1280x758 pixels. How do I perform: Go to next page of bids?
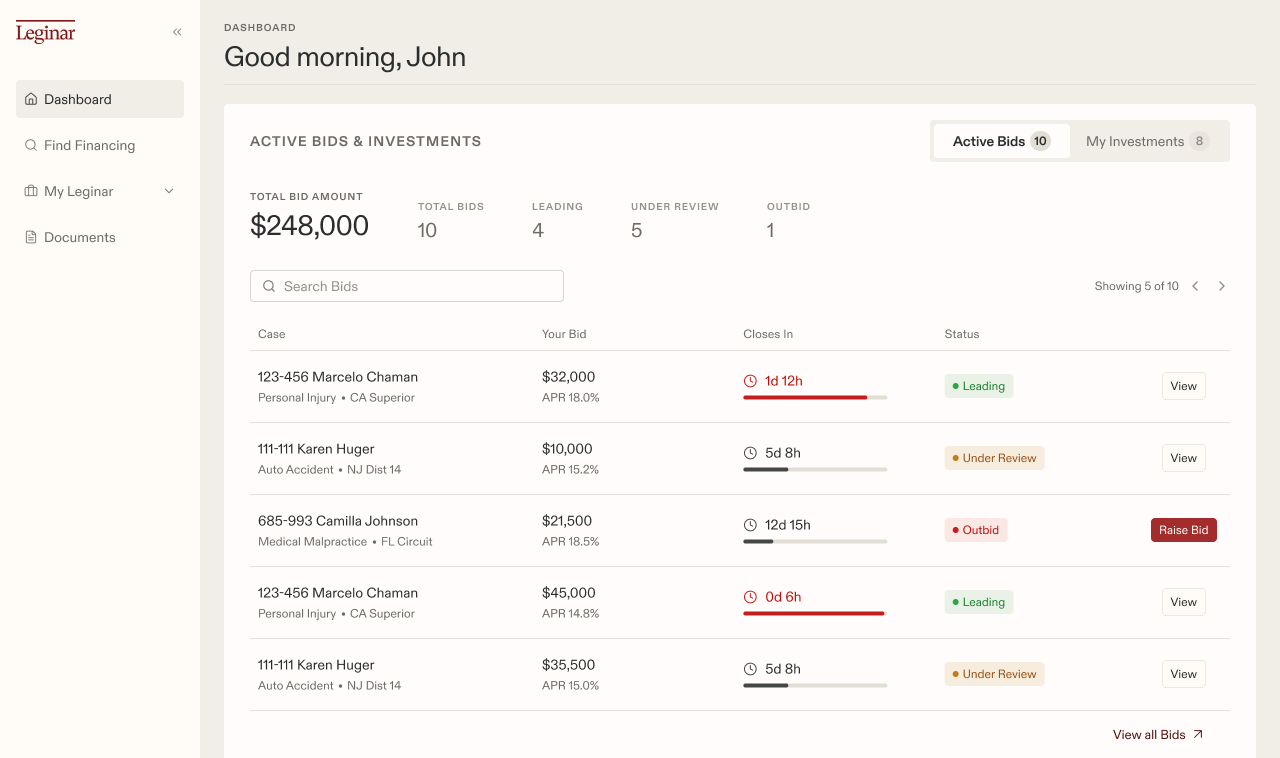tap(1222, 286)
